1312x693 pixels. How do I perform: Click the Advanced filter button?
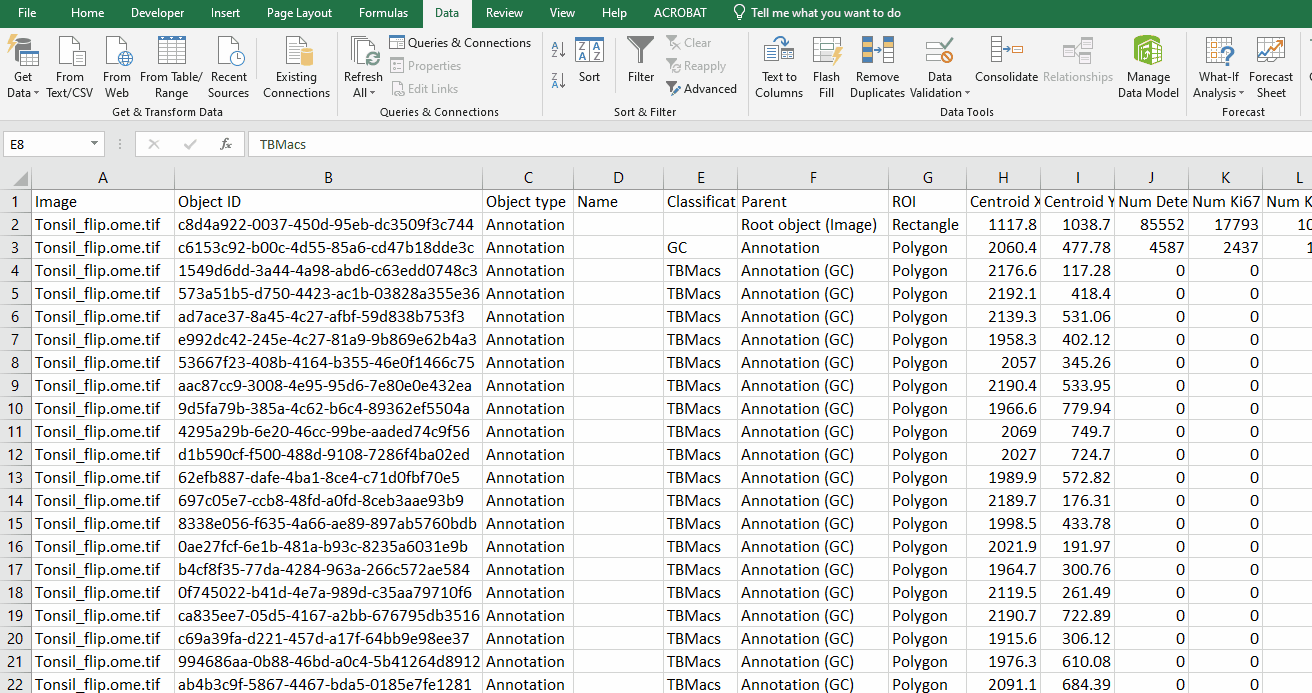tap(701, 89)
